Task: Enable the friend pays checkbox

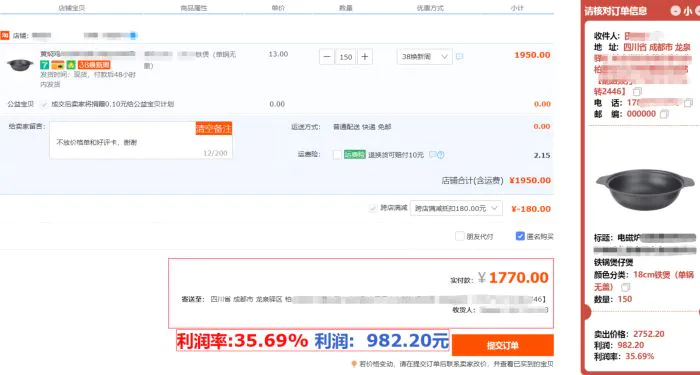Action: 459,236
